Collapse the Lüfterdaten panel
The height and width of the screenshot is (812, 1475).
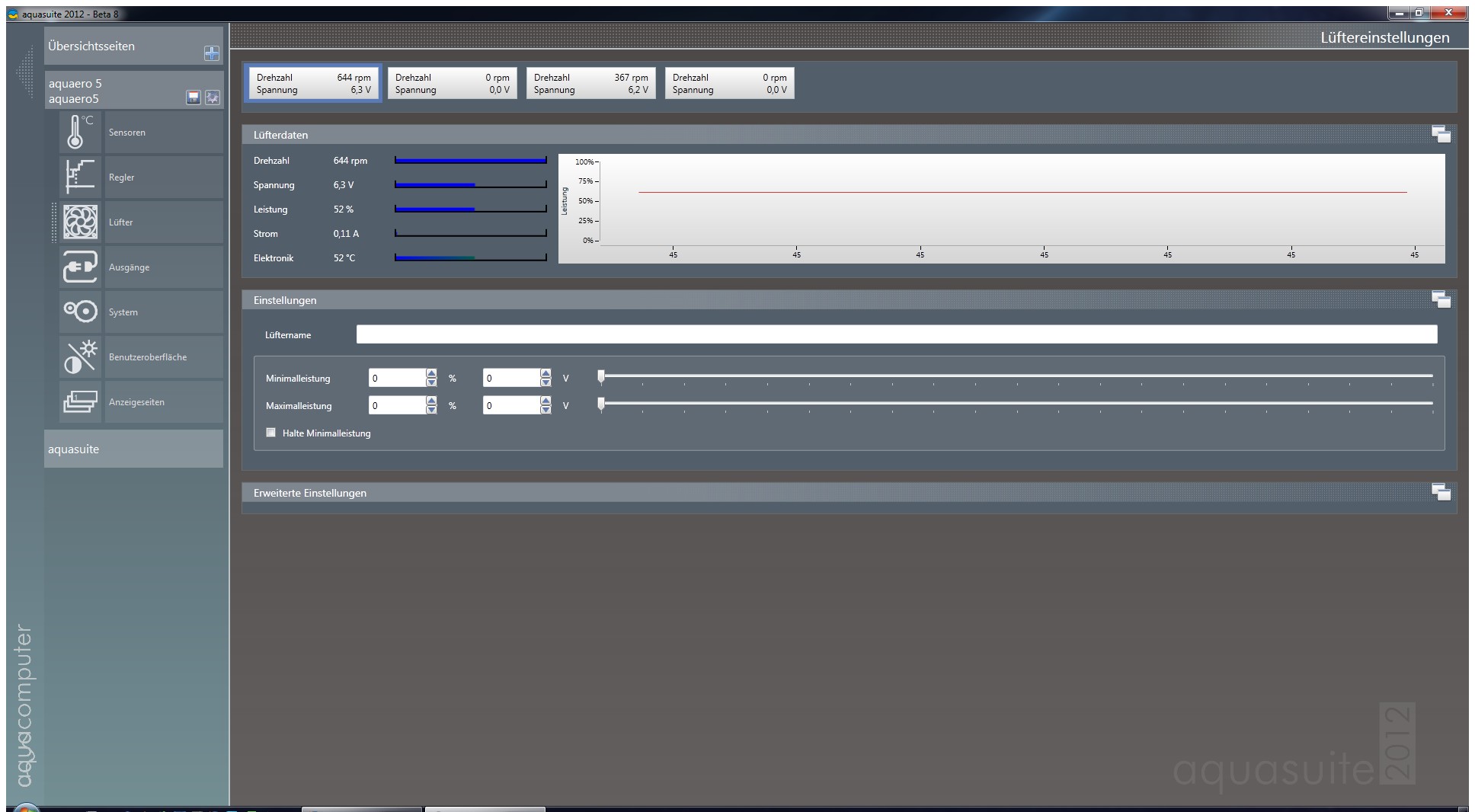click(1441, 134)
